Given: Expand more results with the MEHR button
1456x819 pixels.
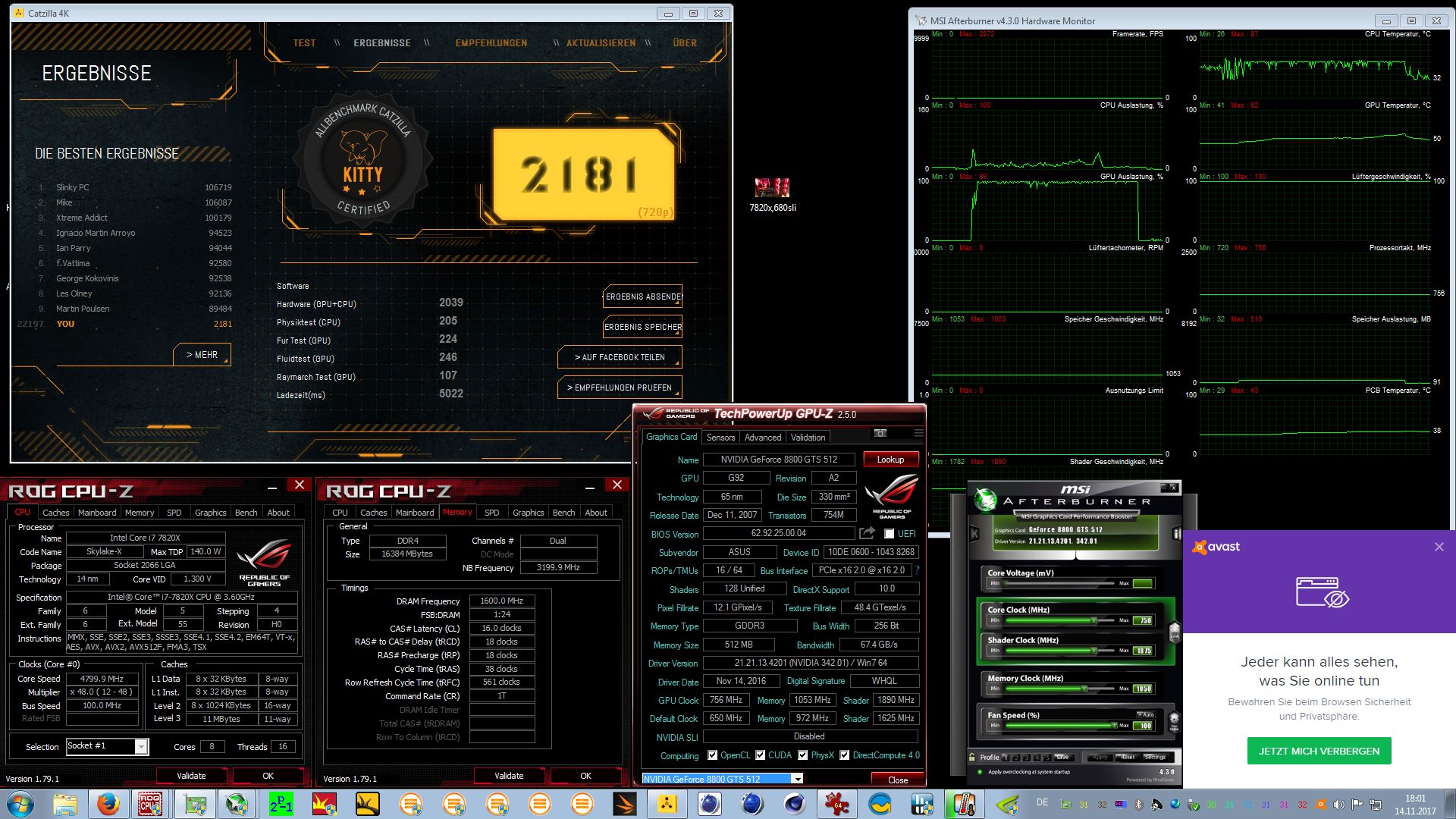Looking at the screenshot, I should (x=202, y=354).
